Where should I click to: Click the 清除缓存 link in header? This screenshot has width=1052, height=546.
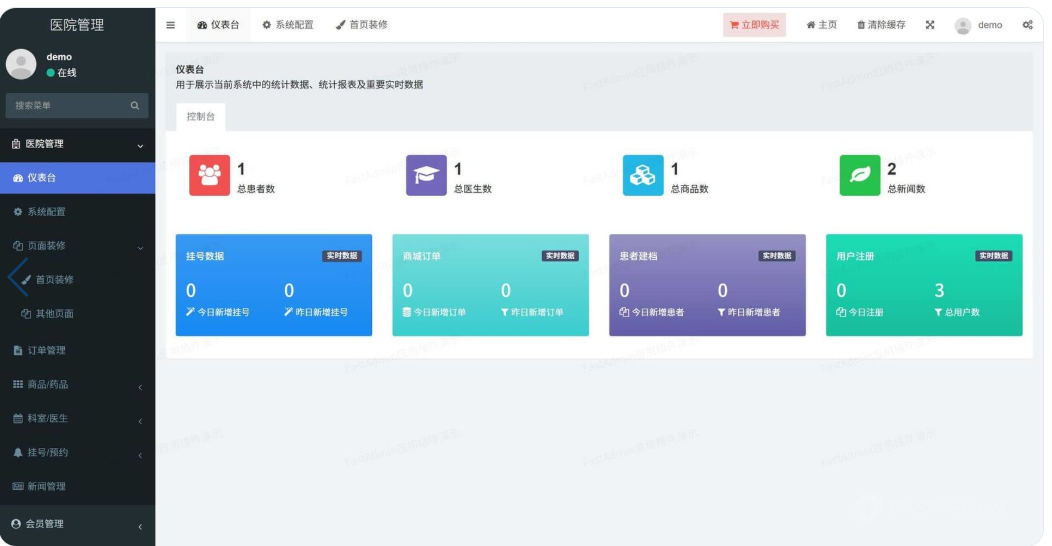881,25
